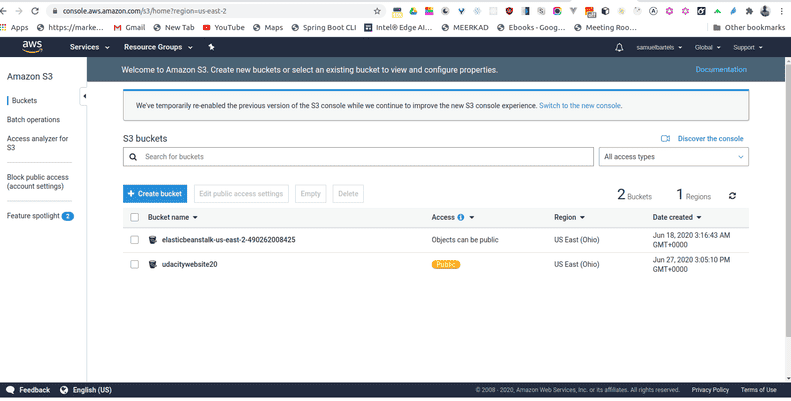Open the notifications bell
Viewport: 791px width, 401px height.
coord(619,47)
